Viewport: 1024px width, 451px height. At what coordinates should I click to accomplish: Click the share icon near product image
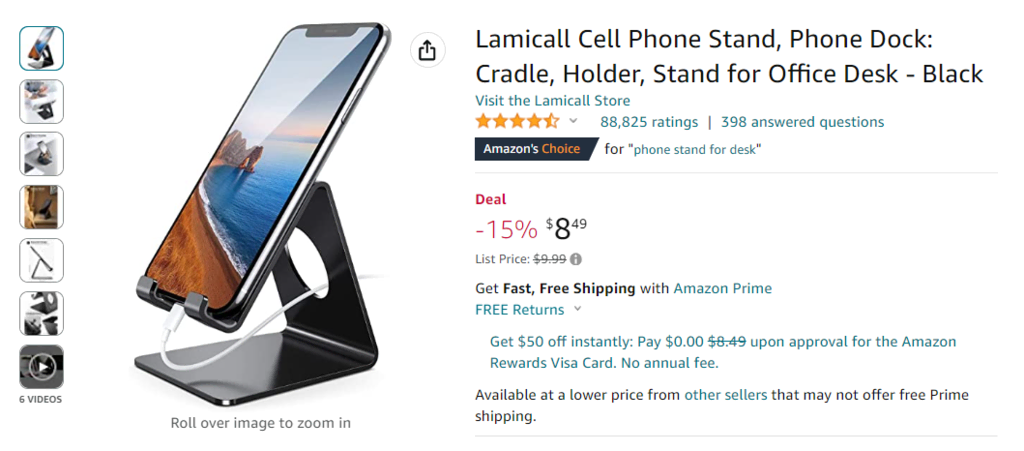point(427,50)
